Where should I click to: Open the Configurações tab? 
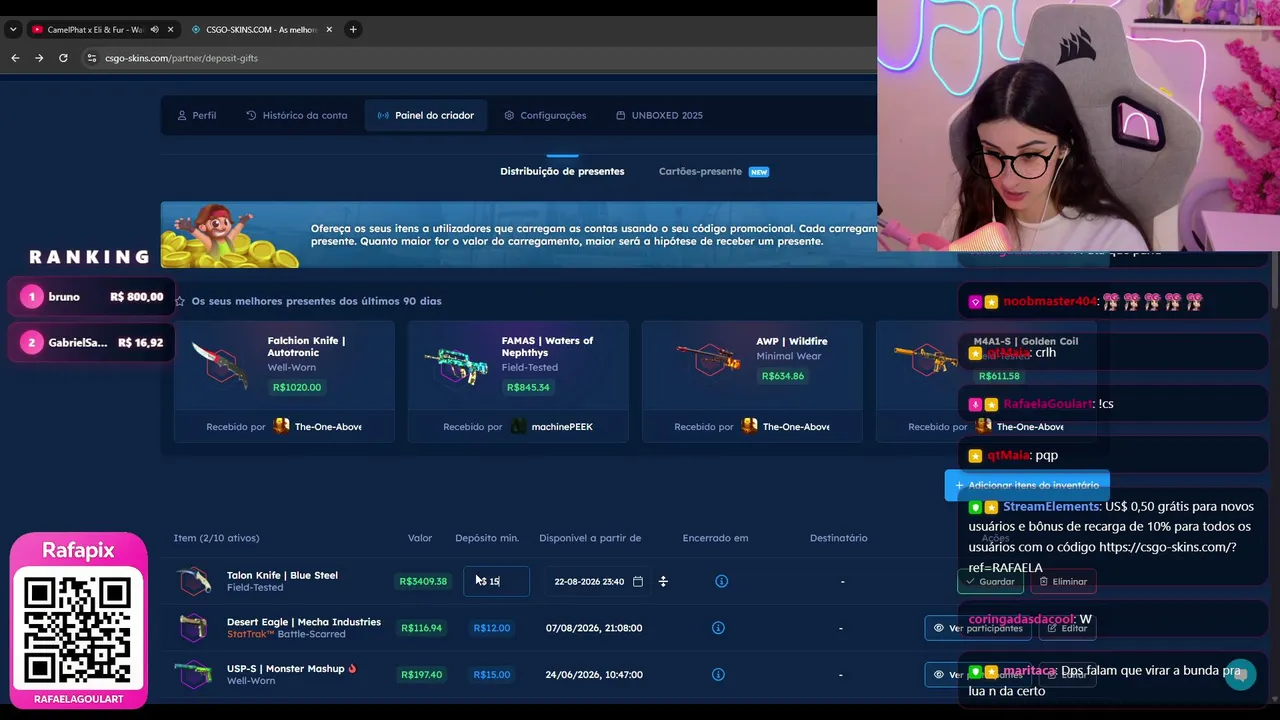pos(545,115)
